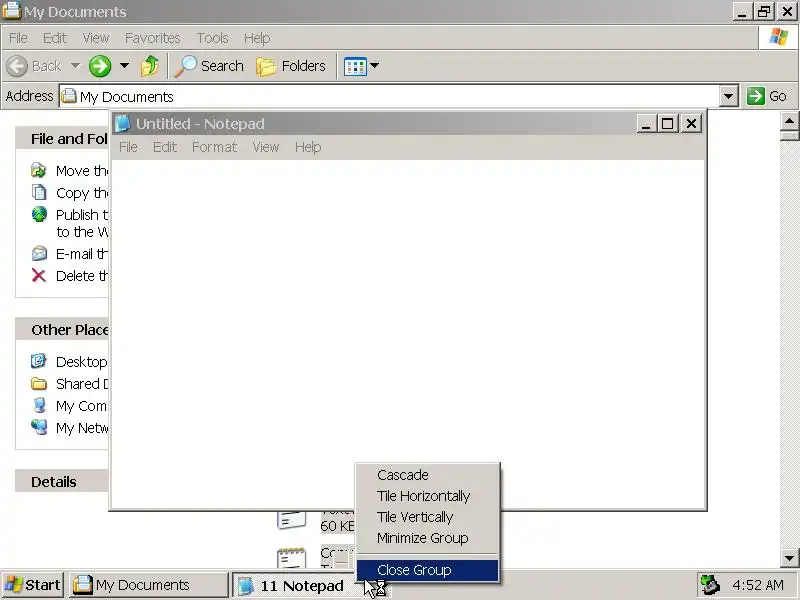Select Close Group
800x600 pixels.
coord(428,570)
